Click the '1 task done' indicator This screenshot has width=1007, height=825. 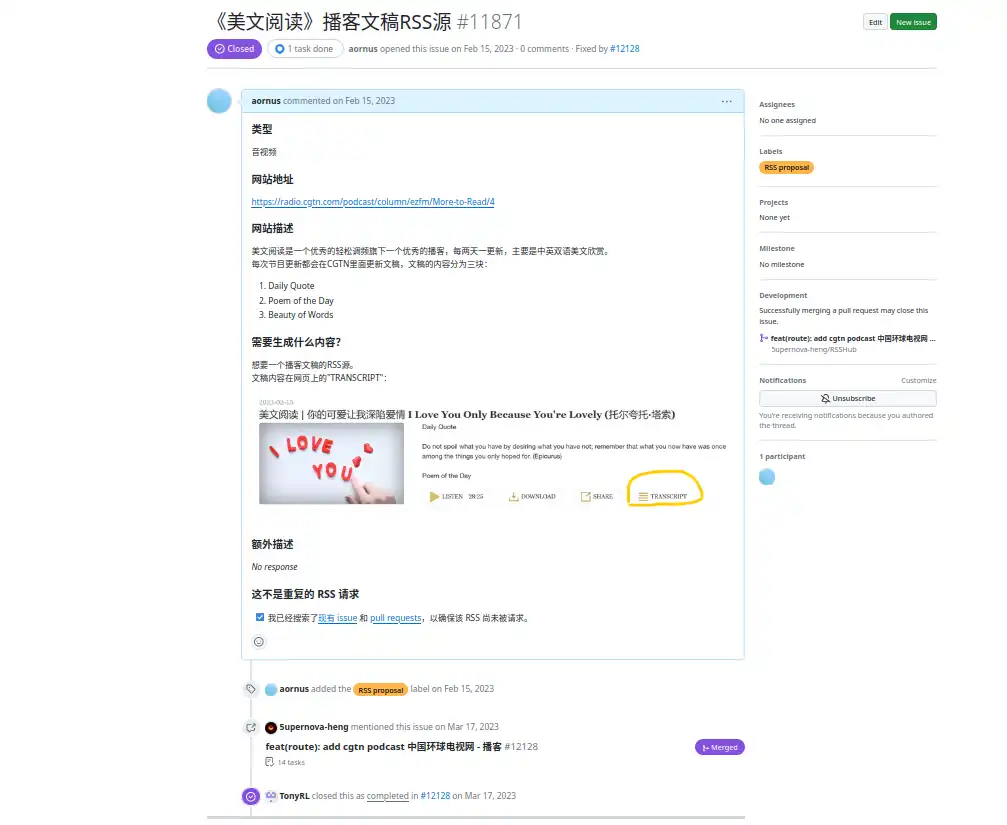pos(305,49)
